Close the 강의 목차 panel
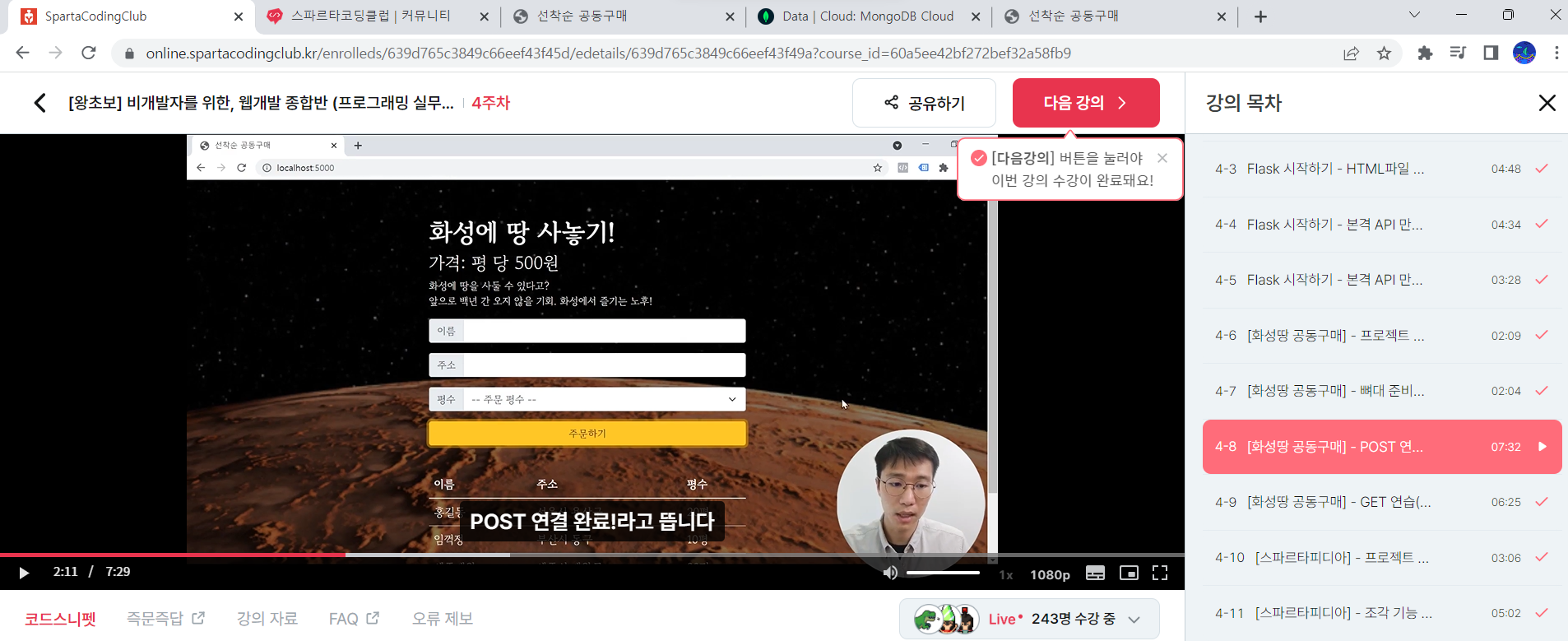The image size is (1568, 641). click(1547, 103)
